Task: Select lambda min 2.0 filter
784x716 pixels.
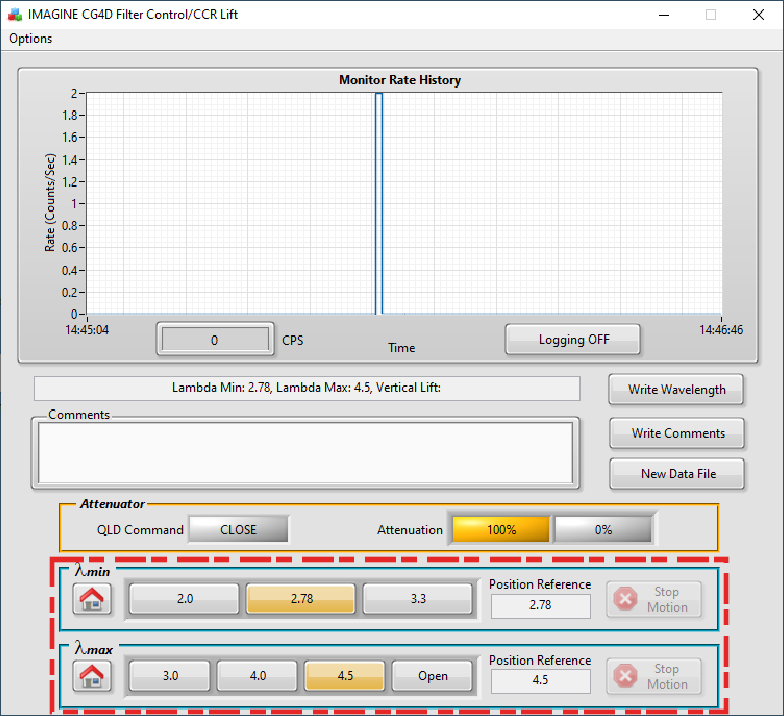Action: (x=185, y=599)
